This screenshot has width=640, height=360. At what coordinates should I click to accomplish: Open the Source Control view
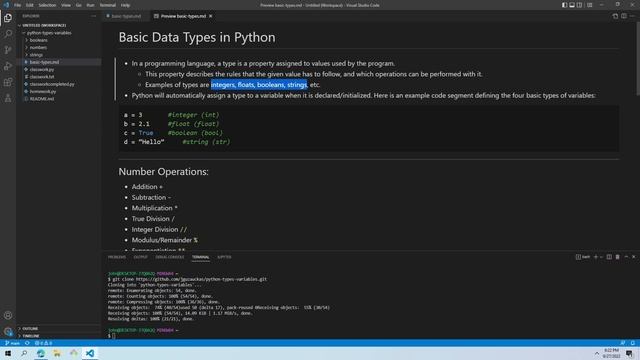click(x=8, y=50)
